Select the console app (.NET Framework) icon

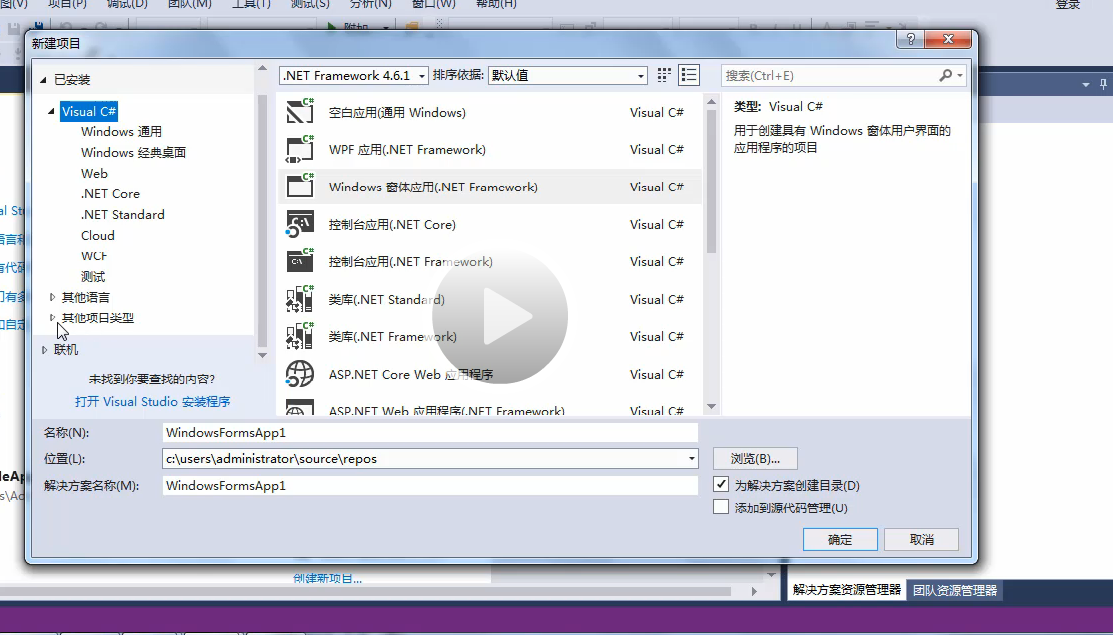pos(300,261)
